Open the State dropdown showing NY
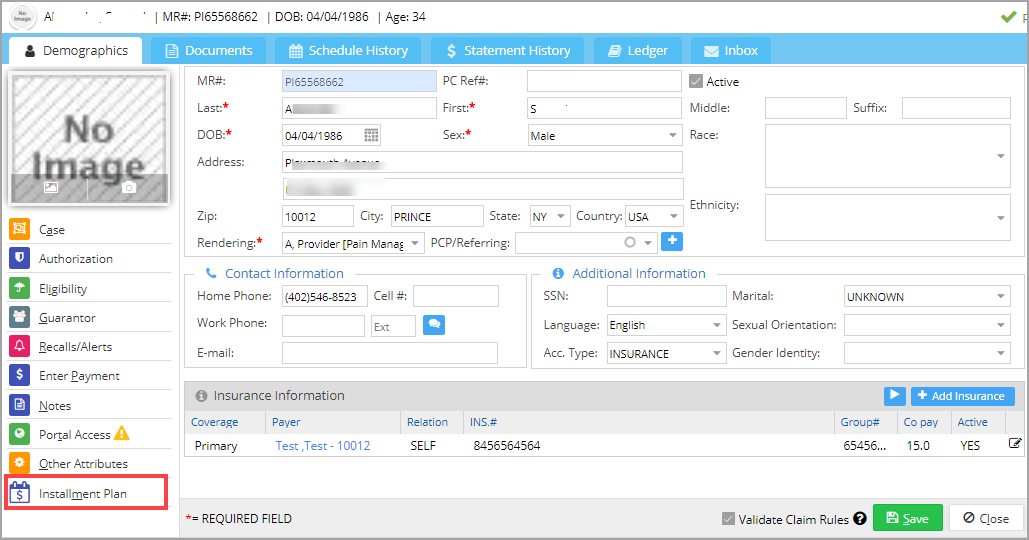 (x=550, y=216)
